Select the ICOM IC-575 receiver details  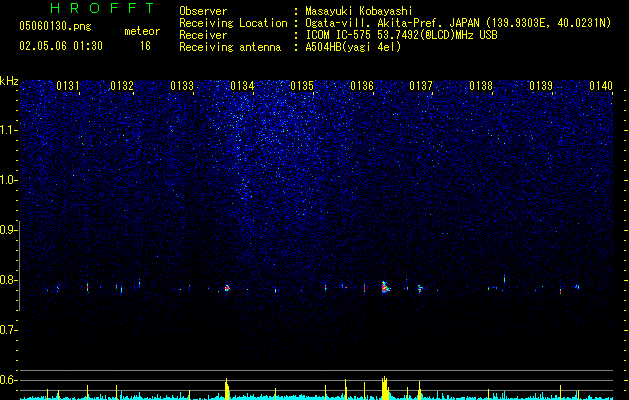[401, 35]
